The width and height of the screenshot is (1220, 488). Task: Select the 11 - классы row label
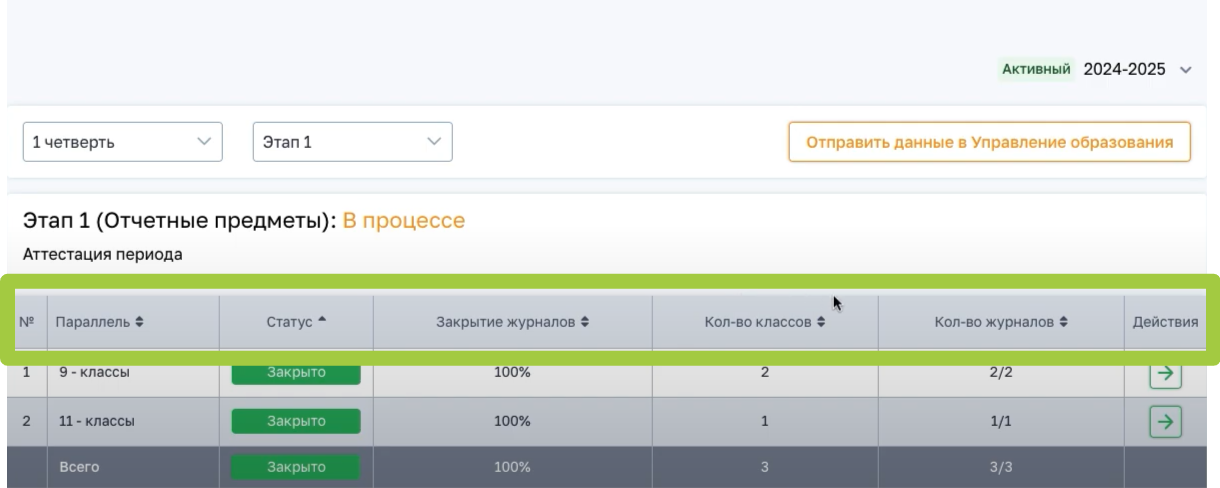point(92,421)
